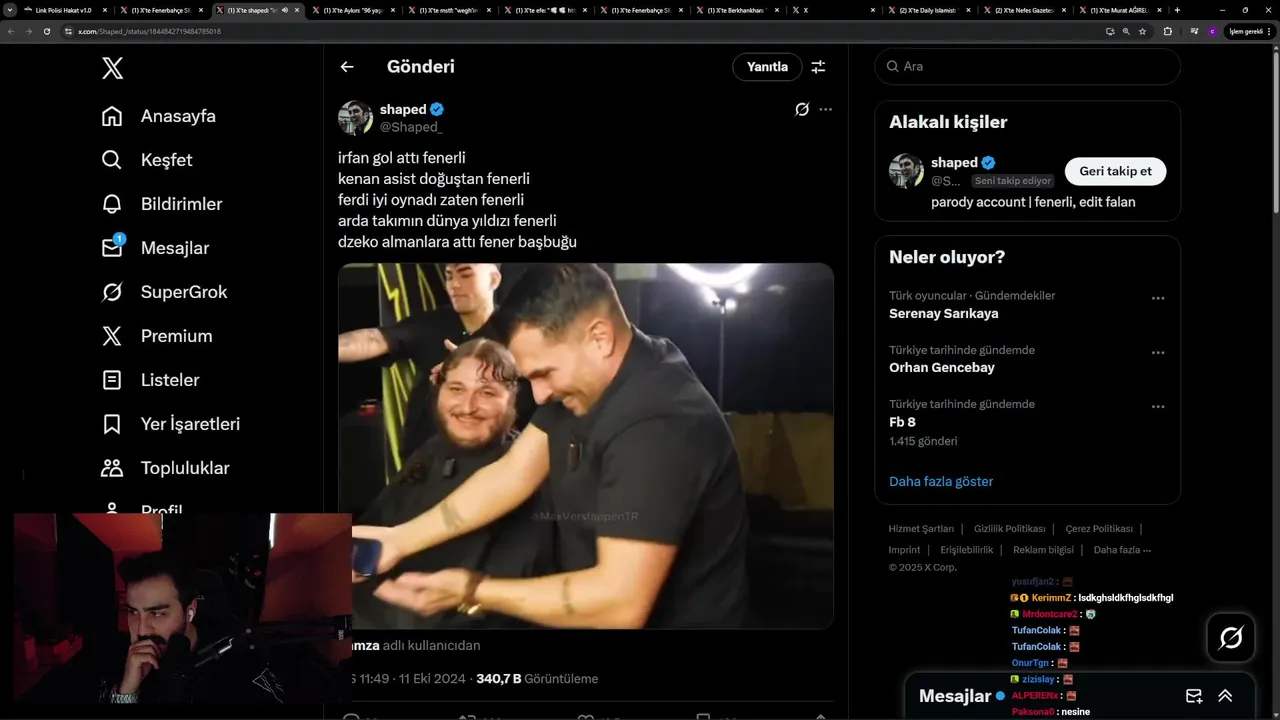Viewport: 1280px width, 720px height.
Task: Switch to Link Polisi Hakat v1.0 tab
Action: tap(64, 10)
